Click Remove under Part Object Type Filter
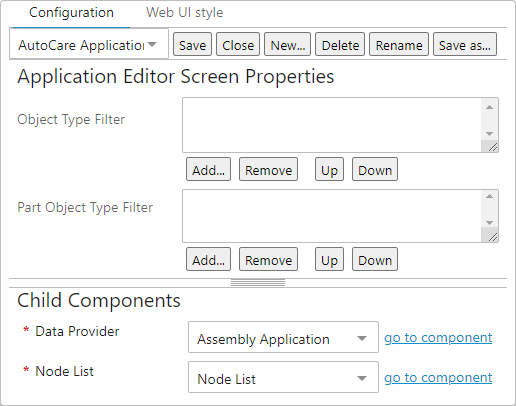 pyautogui.click(x=268, y=259)
